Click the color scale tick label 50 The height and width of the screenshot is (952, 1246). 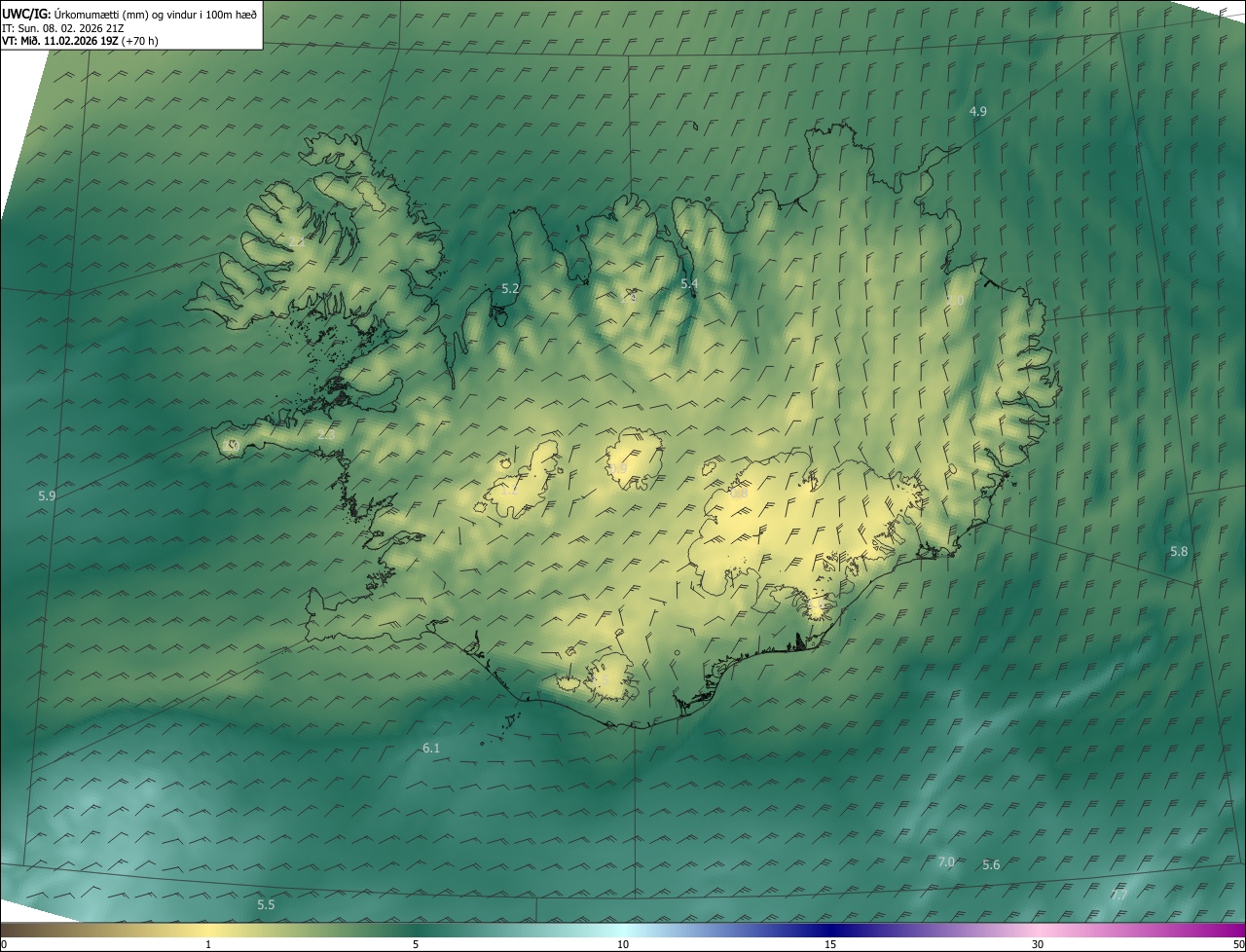click(1238, 945)
